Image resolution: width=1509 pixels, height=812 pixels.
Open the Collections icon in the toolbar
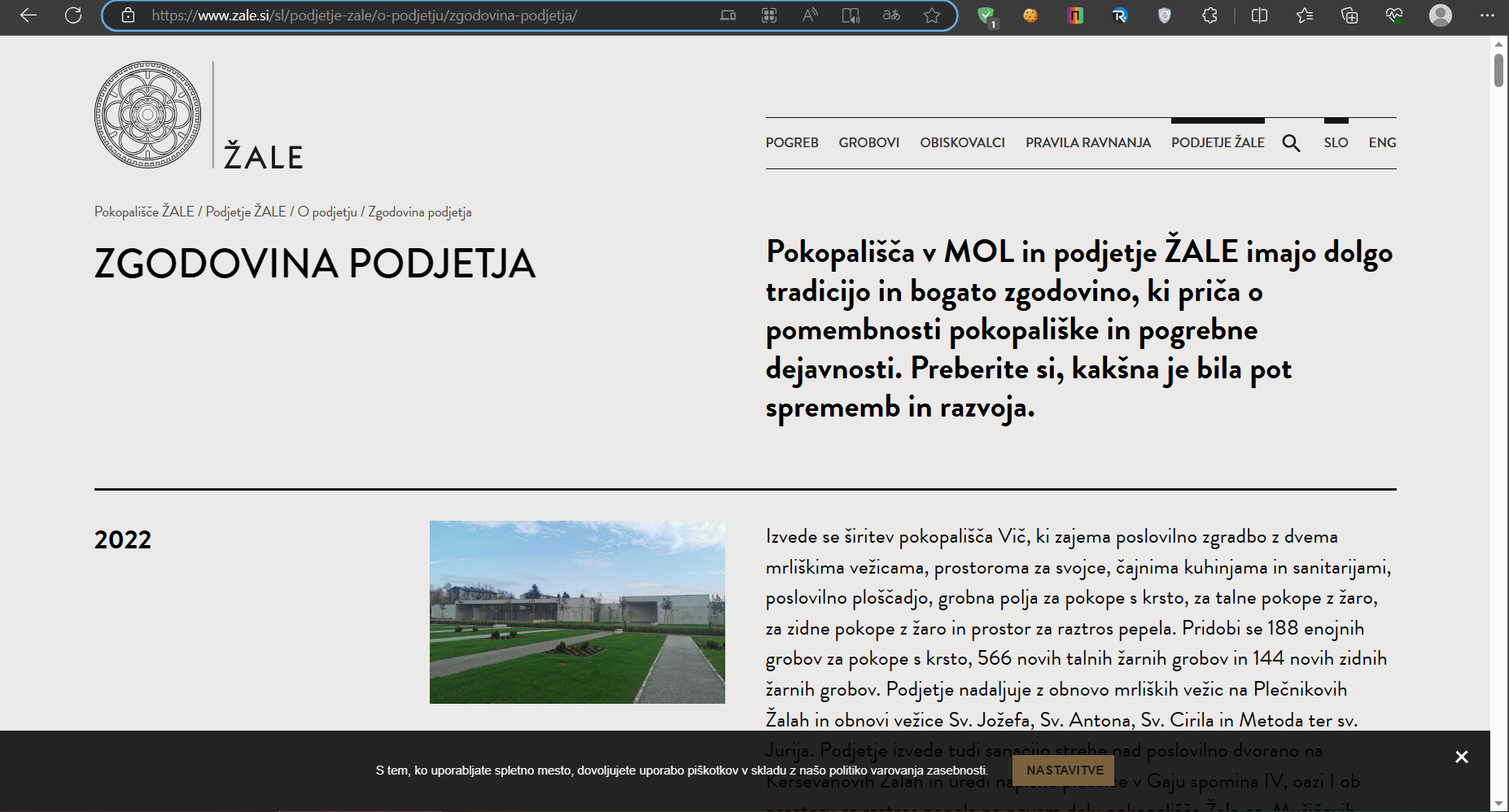(x=1351, y=15)
